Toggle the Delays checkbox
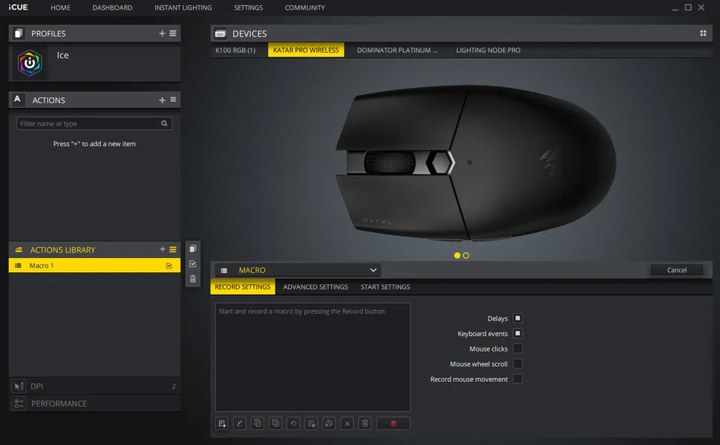This screenshot has width=720, height=445. [518, 318]
